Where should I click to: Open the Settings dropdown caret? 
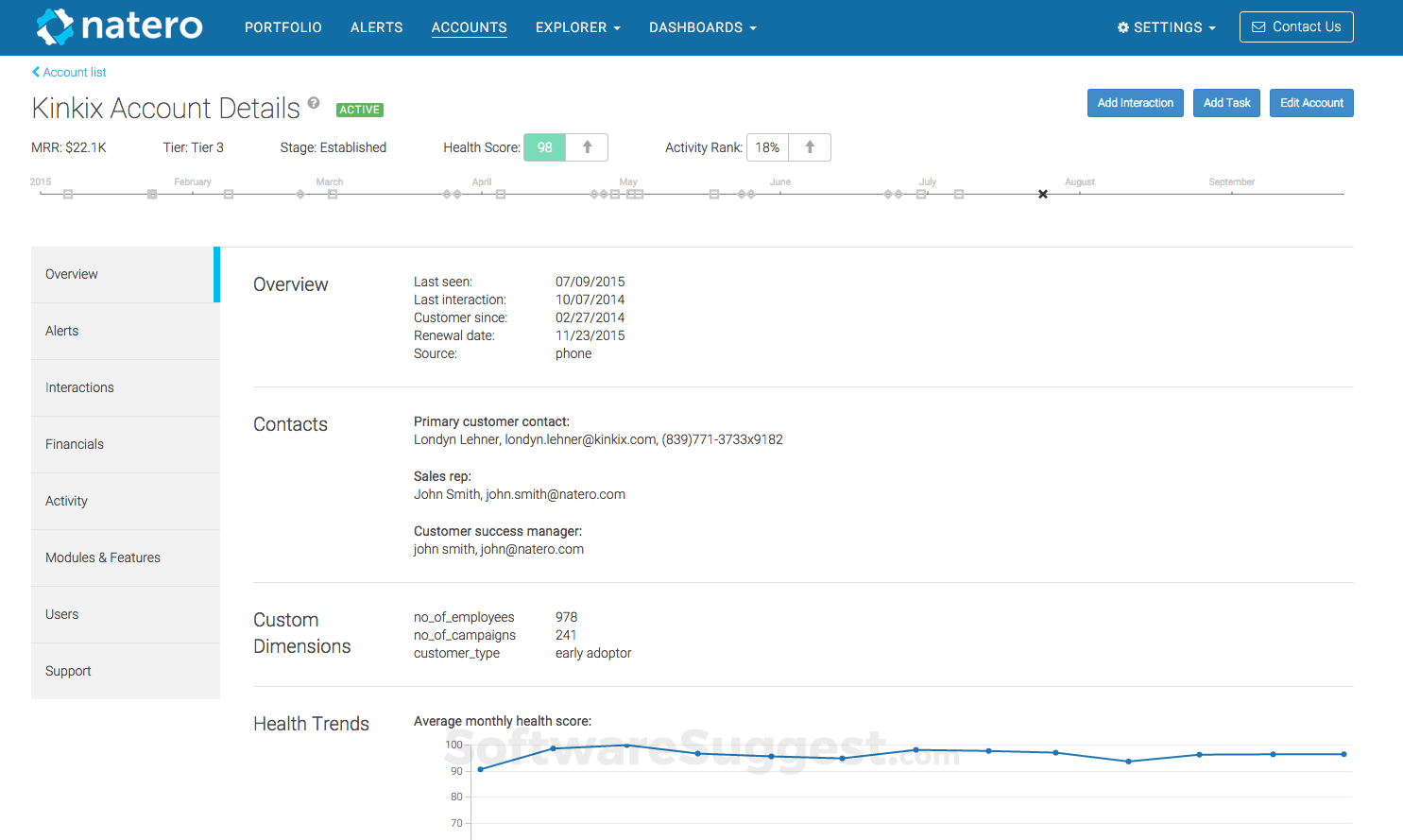(x=1212, y=28)
